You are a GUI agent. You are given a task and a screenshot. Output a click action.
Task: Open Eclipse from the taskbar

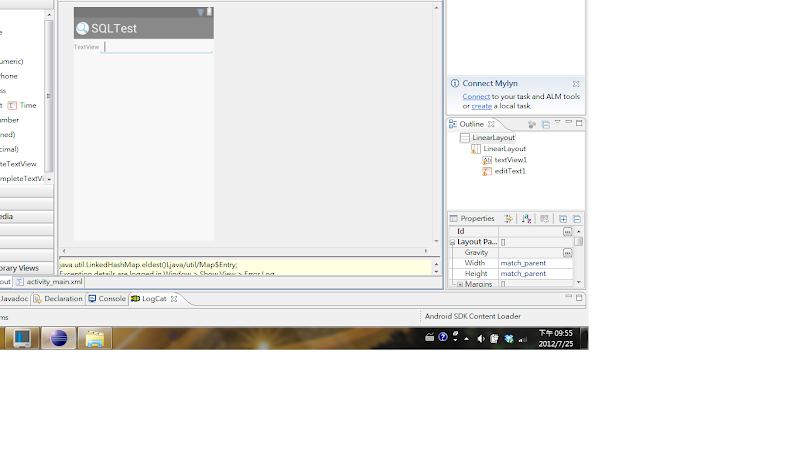pos(59,339)
